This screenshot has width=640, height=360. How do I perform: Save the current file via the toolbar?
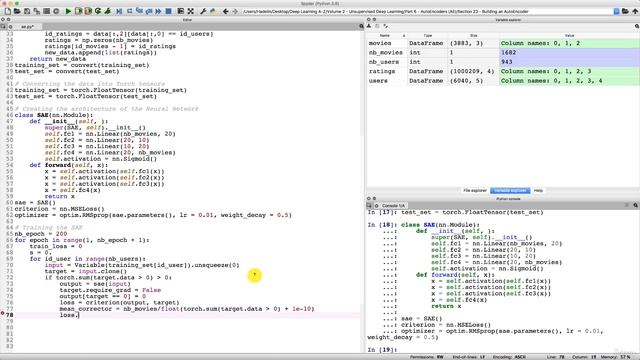27,11
